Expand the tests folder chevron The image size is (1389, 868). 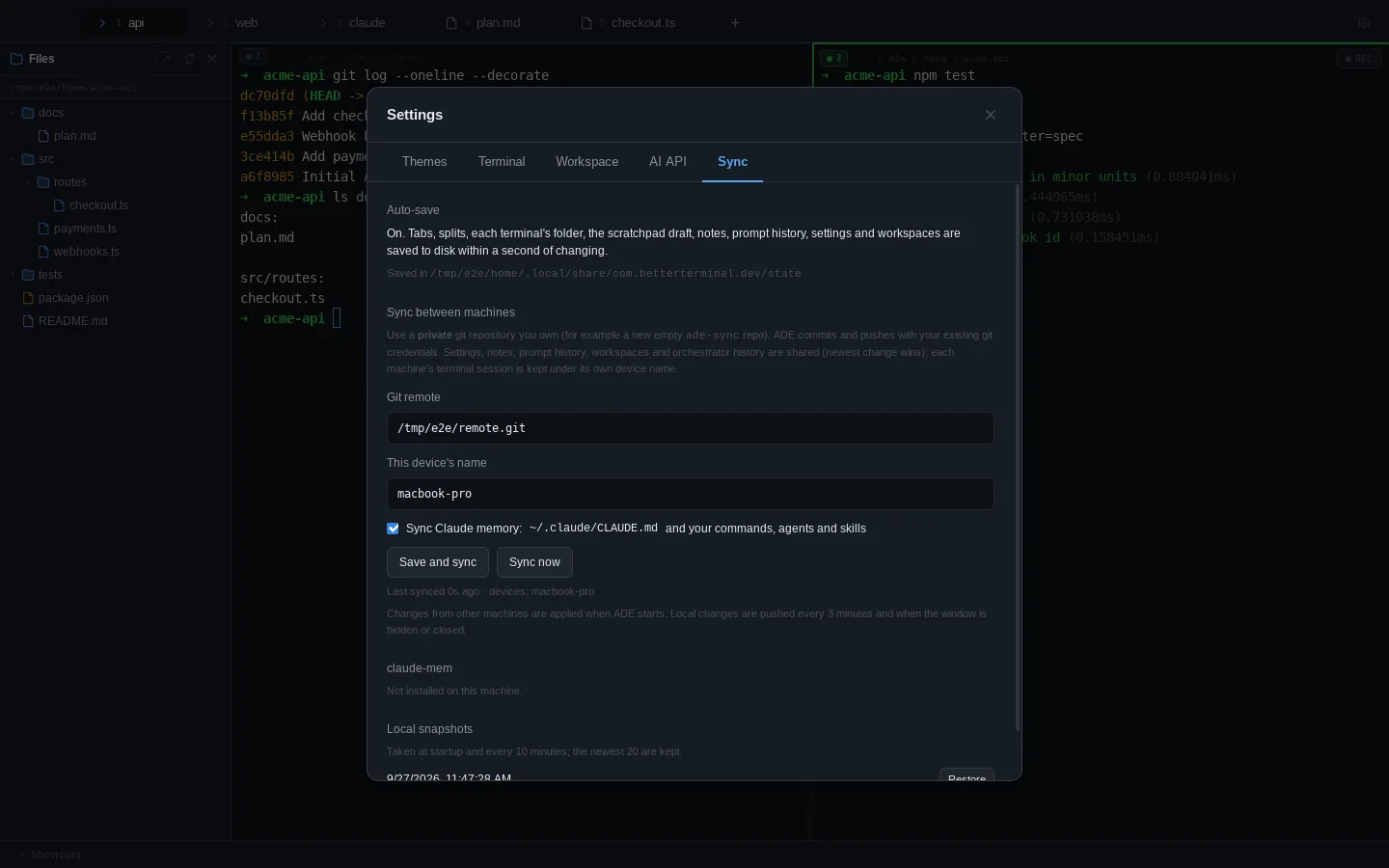pos(13,275)
